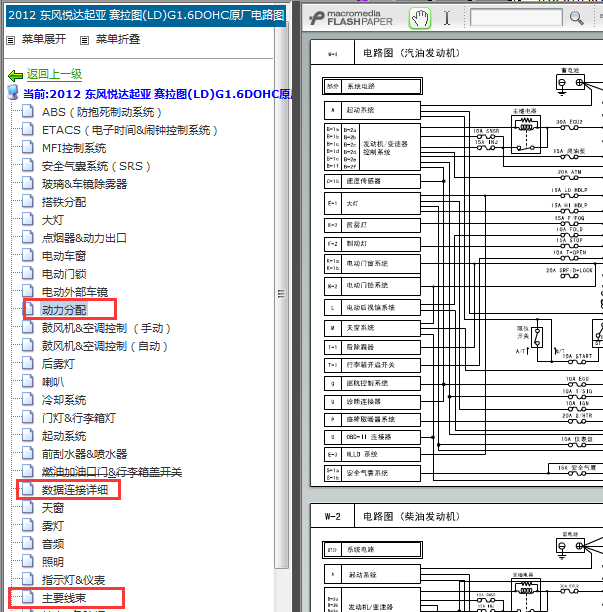Select the 动力分配 item
The image size is (603, 612).
tap(64, 310)
